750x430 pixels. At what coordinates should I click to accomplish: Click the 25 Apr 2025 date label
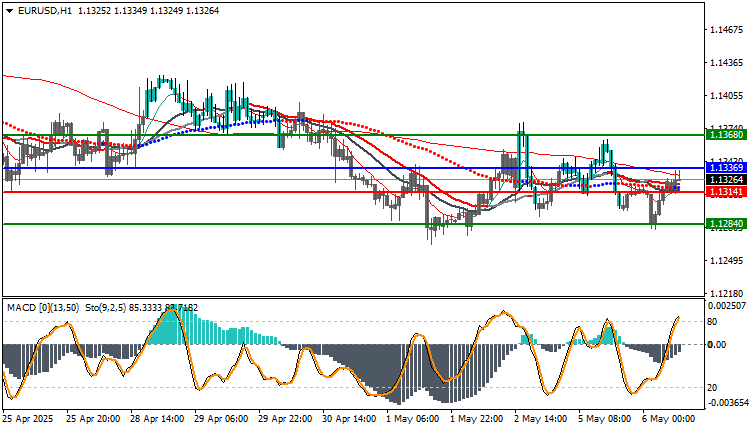pyautogui.click(x=28, y=419)
